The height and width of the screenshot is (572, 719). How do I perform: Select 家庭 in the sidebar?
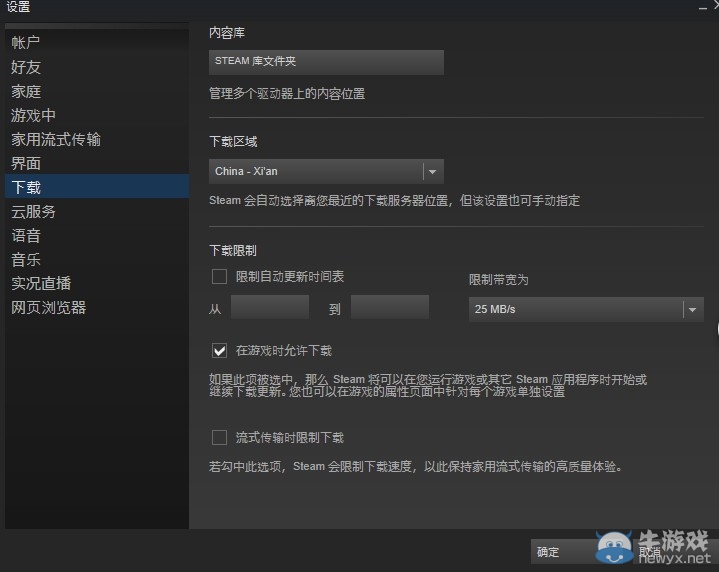[97, 91]
